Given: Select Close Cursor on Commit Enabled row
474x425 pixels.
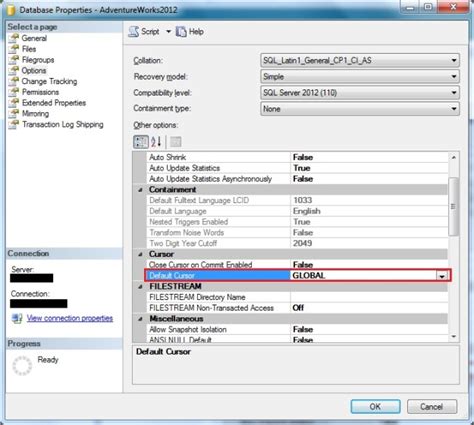Looking at the screenshot, I should click(297, 265).
